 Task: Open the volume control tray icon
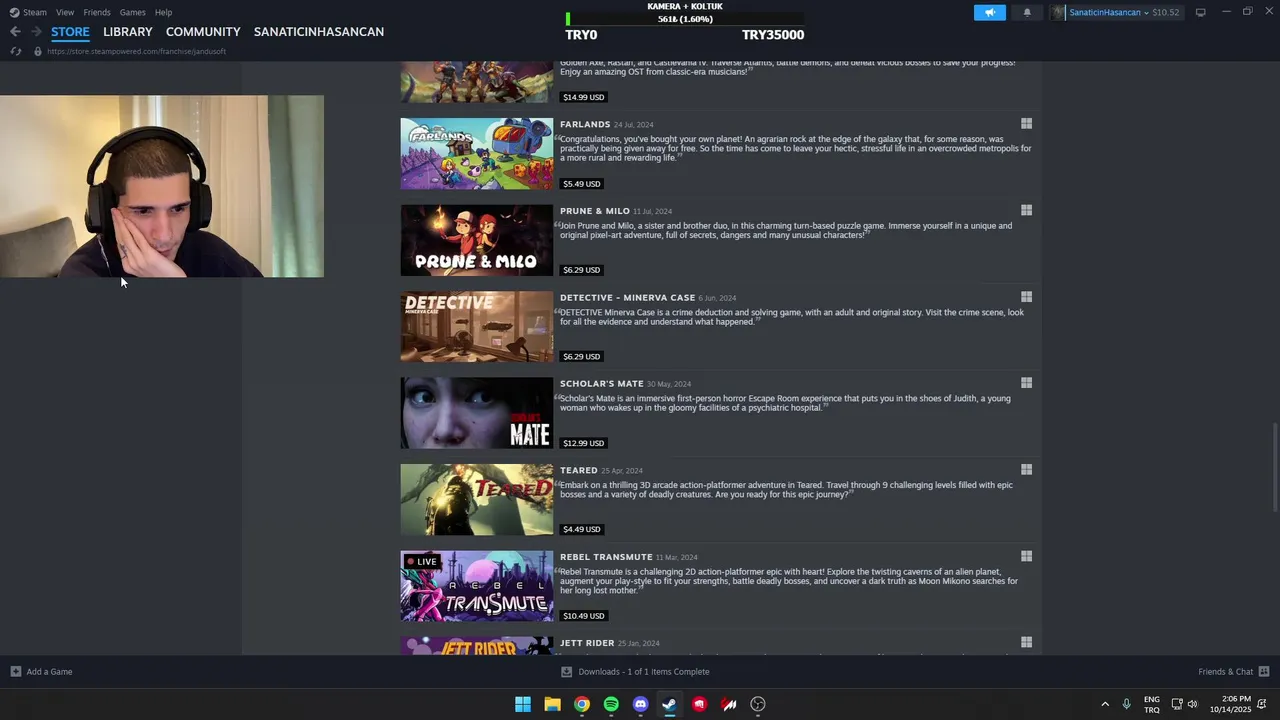(x=1192, y=704)
